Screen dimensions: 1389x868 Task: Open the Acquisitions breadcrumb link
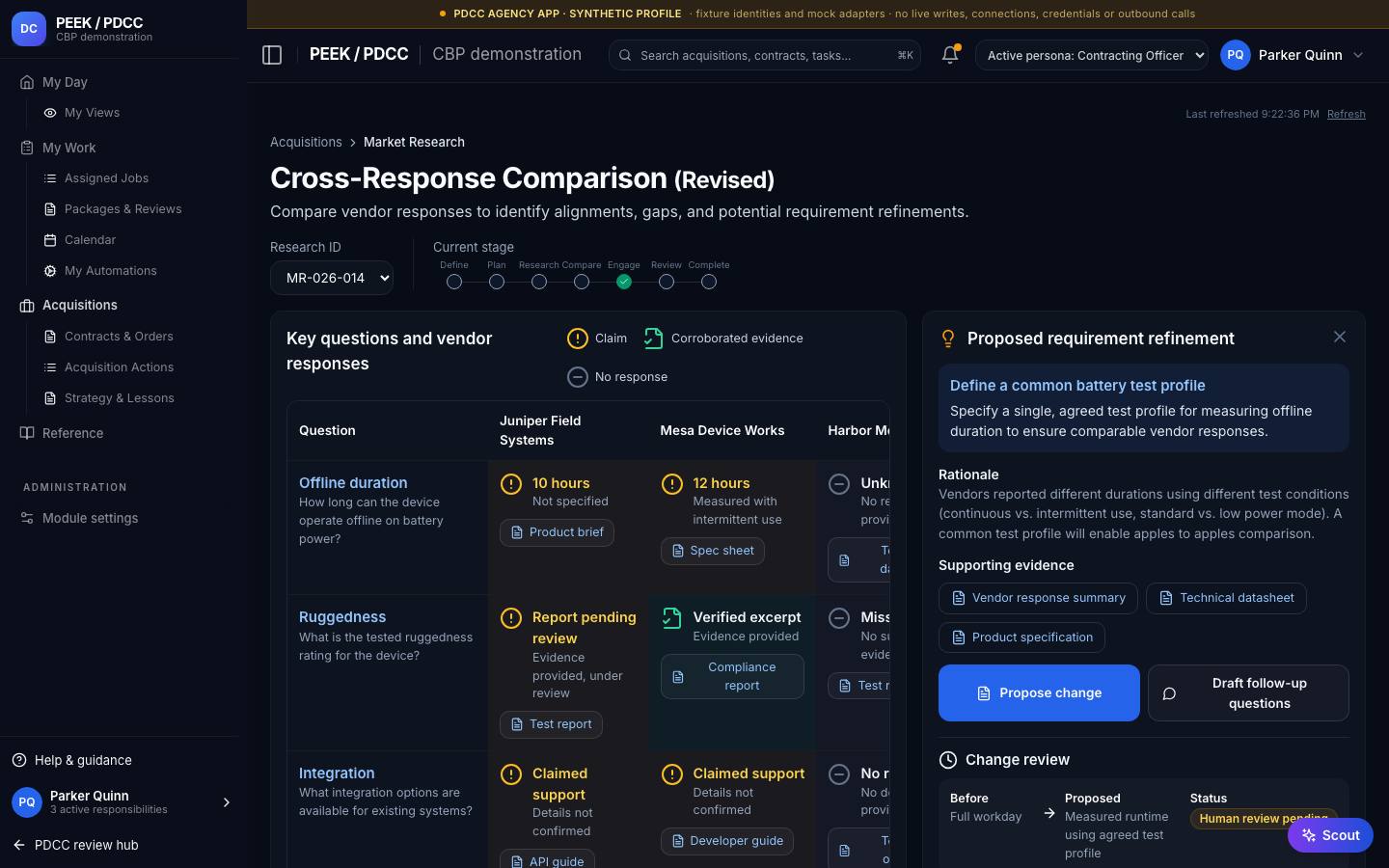(x=306, y=142)
